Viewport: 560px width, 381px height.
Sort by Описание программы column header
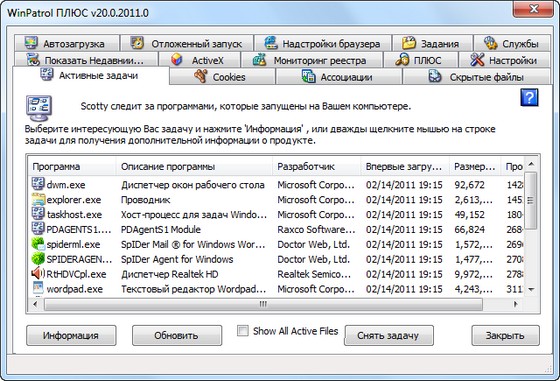pos(194,166)
